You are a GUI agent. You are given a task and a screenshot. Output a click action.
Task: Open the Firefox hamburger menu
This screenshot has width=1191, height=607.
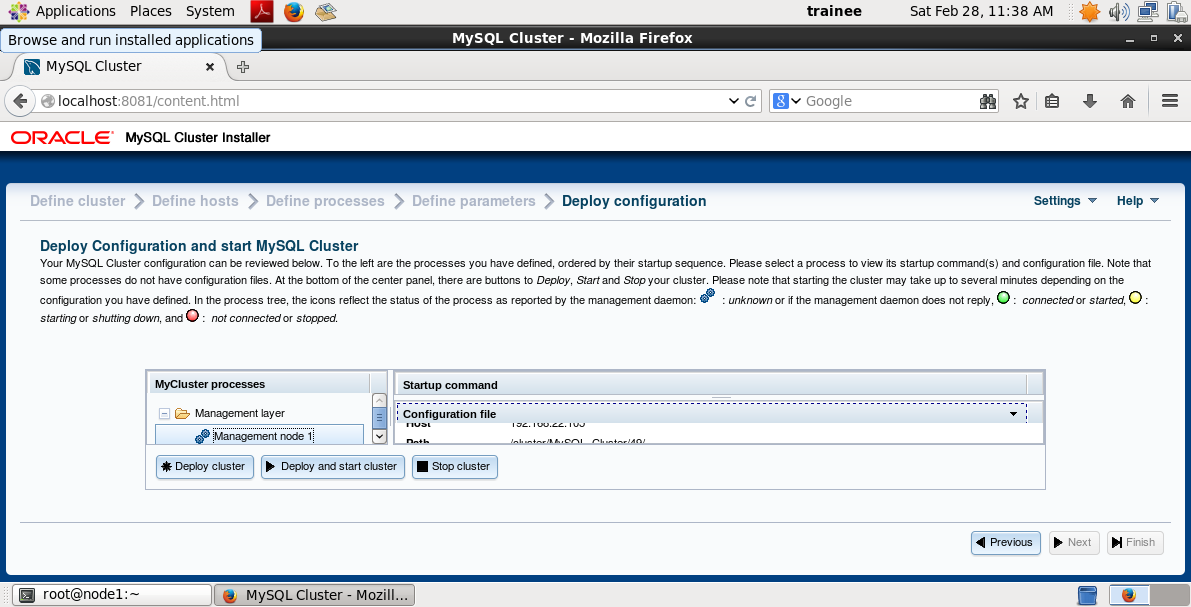click(x=1170, y=100)
